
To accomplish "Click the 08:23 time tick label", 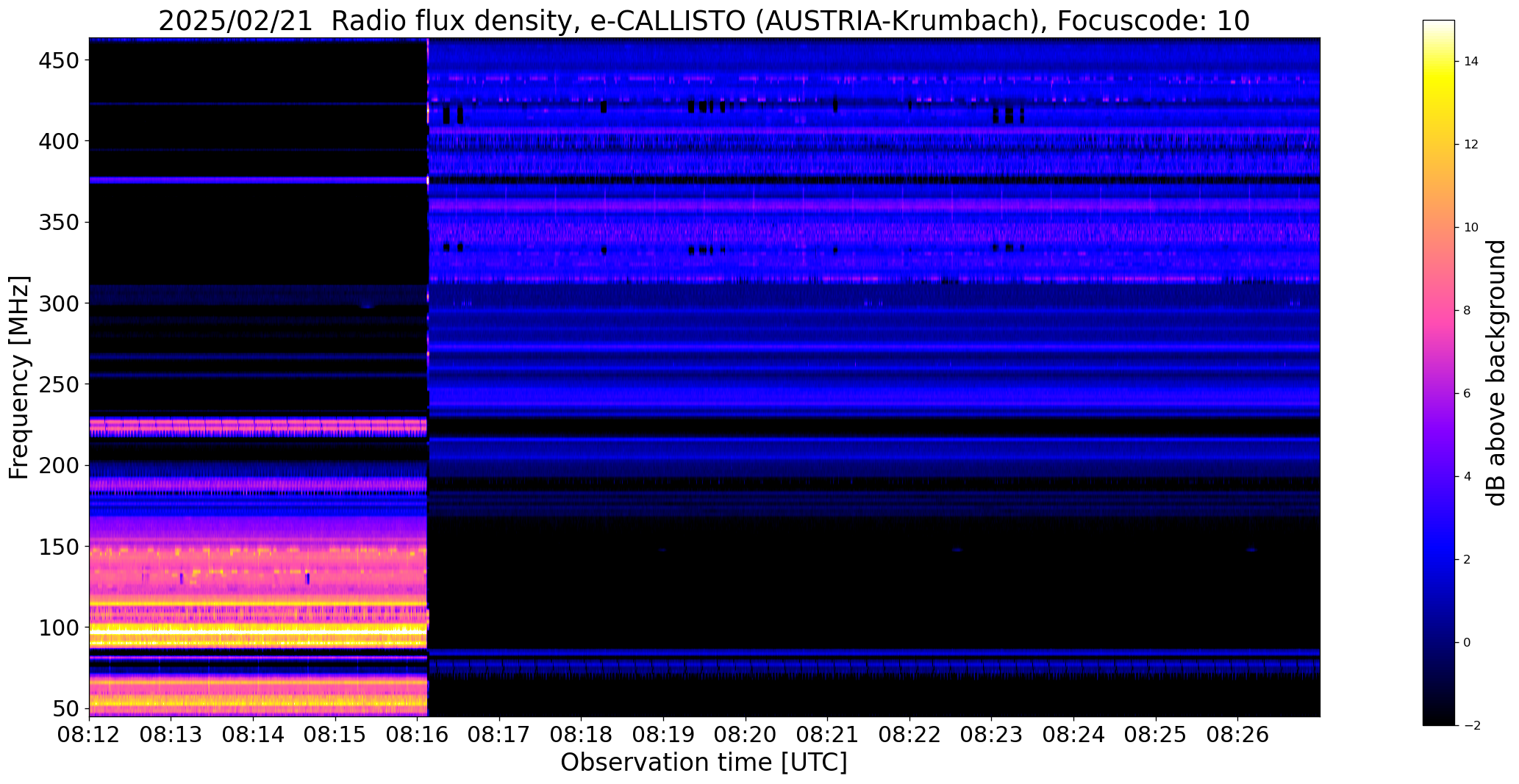I will tap(992, 736).
